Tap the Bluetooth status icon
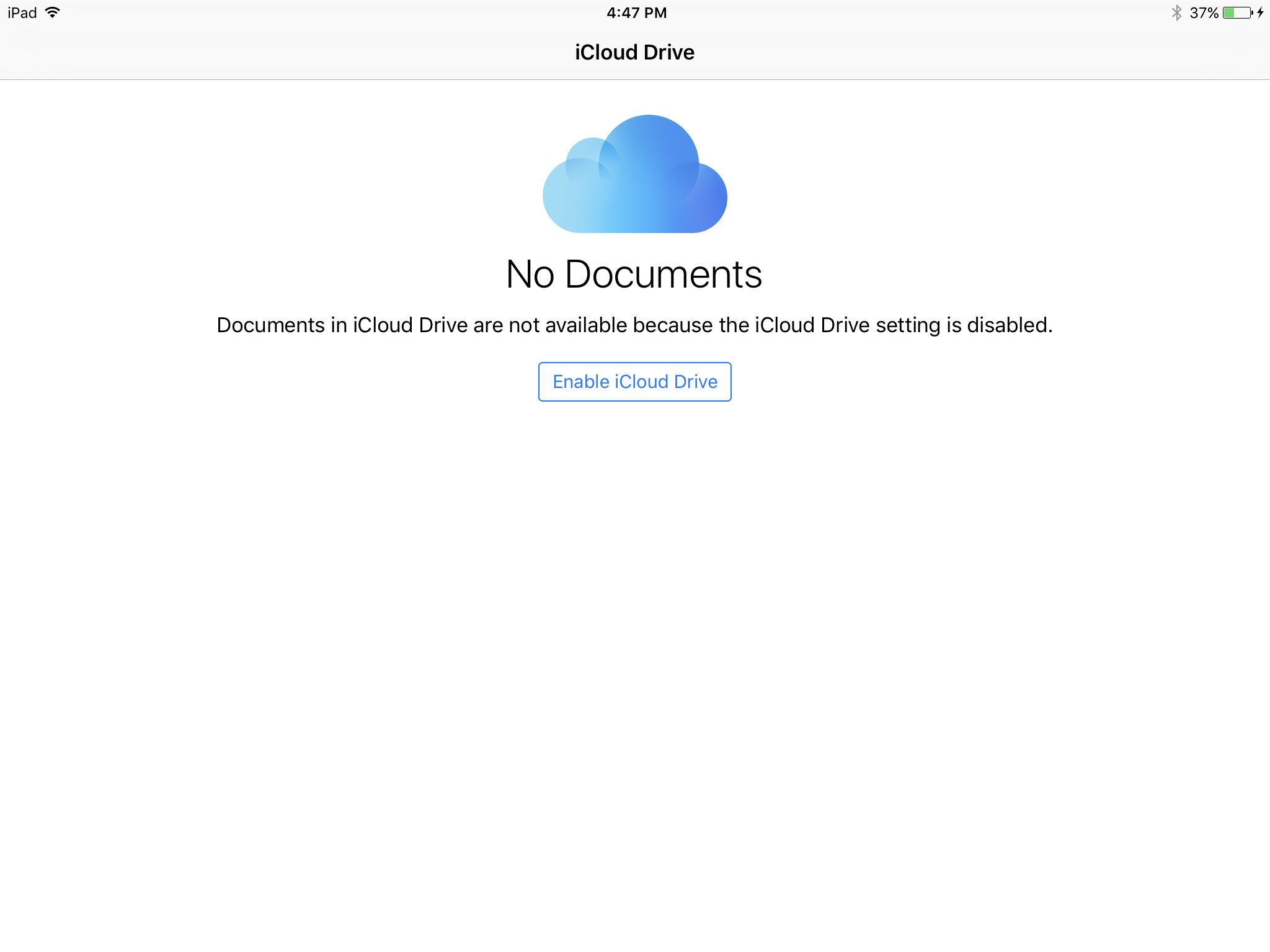The height and width of the screenshot is (952, 1270). point(1176,12)
